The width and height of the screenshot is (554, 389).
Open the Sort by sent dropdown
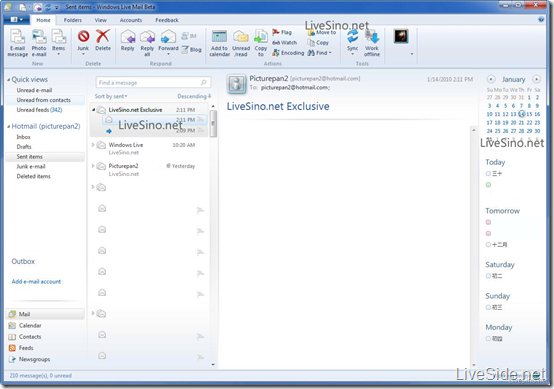point(111,96)
